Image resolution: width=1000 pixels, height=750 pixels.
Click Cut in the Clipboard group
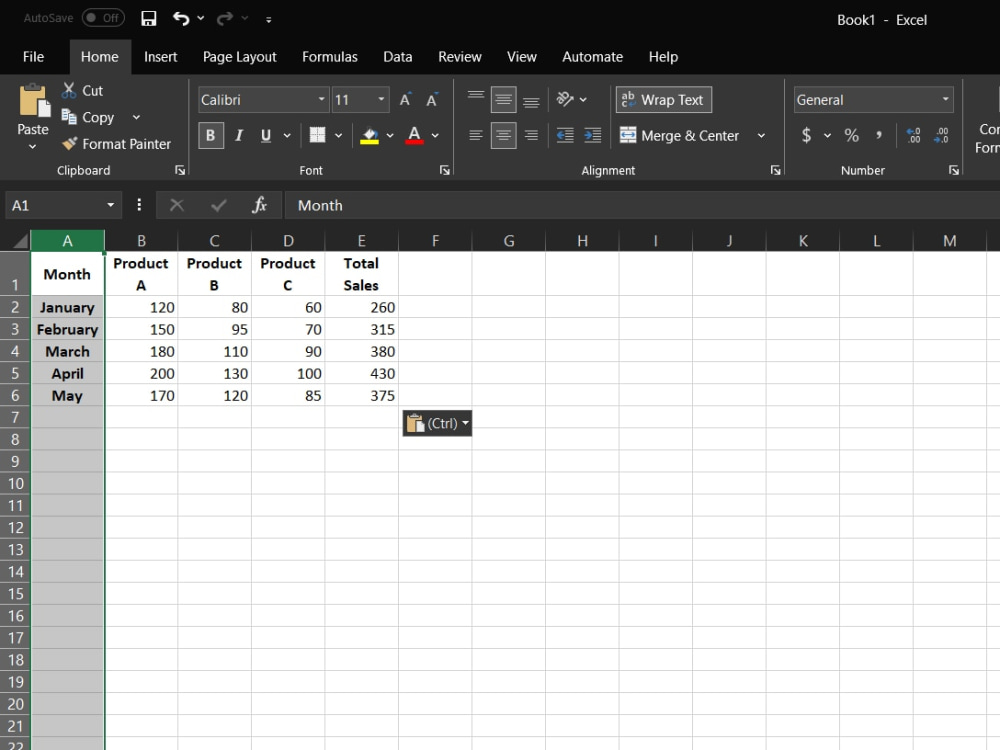coord(82,91)
